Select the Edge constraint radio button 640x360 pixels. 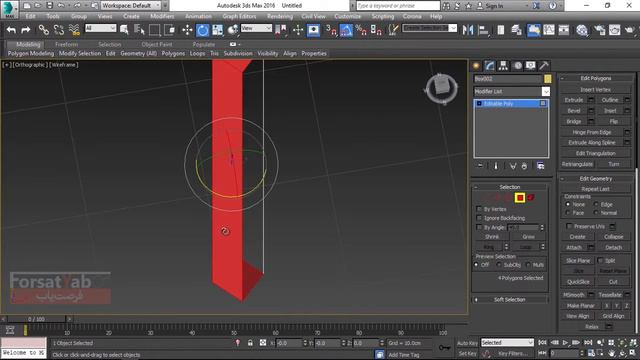pos(596,204)
